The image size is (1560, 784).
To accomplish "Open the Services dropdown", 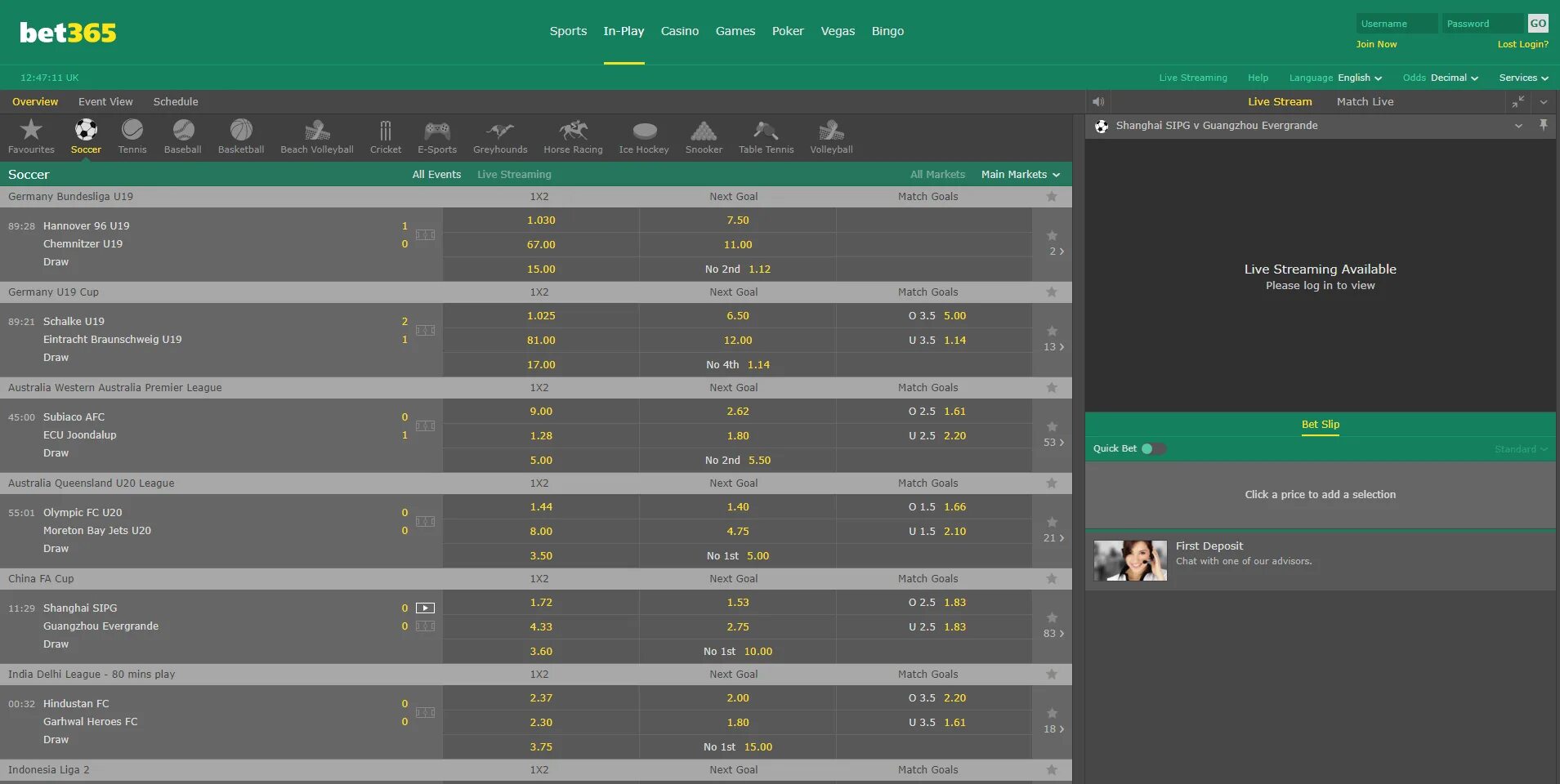I will tap(1524, 78).
